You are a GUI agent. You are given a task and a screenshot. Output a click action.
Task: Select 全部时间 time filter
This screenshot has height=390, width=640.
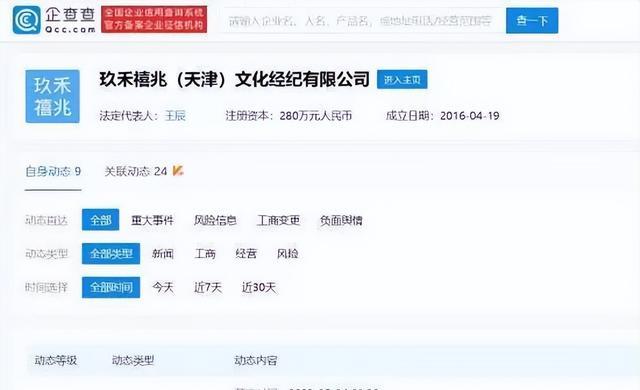pyautogui.click(x=111, y=287)
